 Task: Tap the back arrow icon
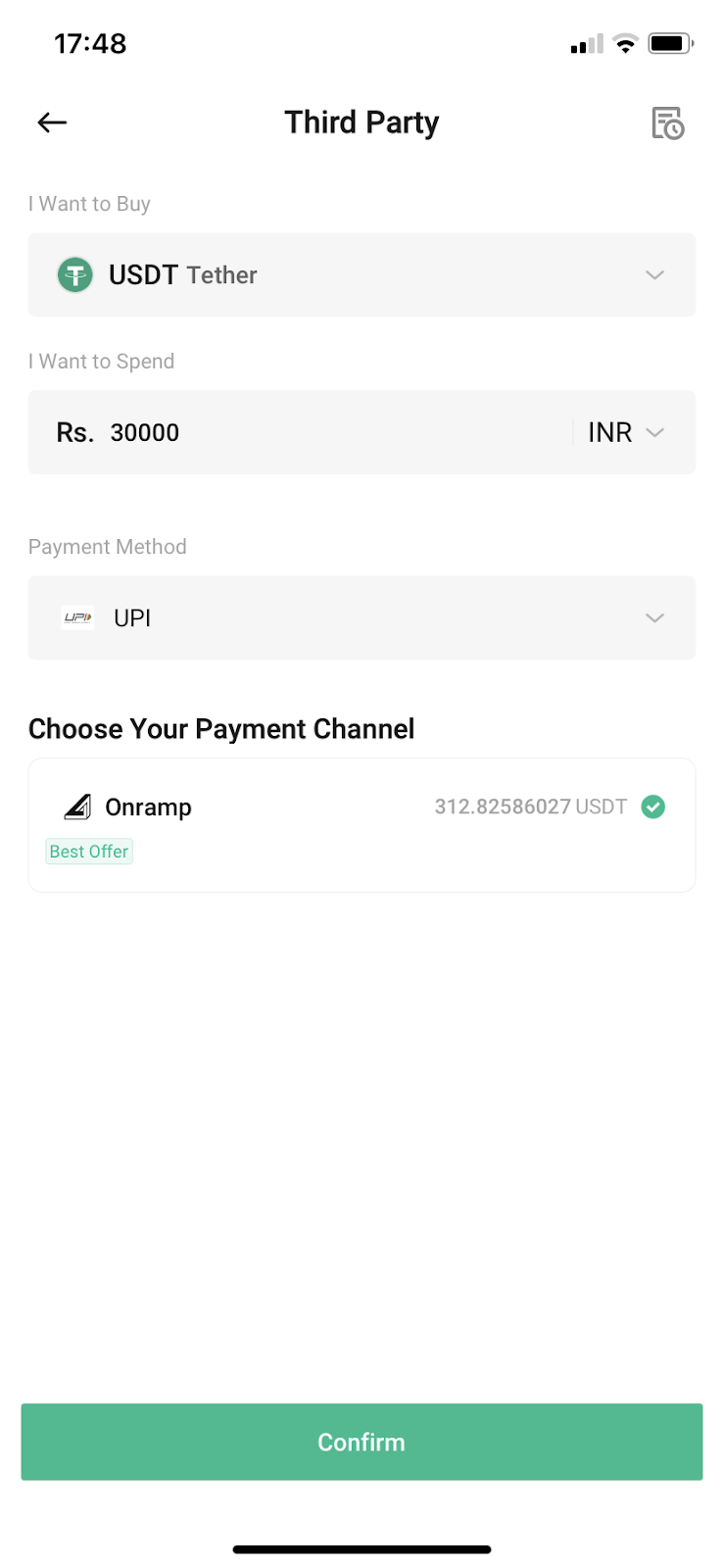[x=52, y=122]
